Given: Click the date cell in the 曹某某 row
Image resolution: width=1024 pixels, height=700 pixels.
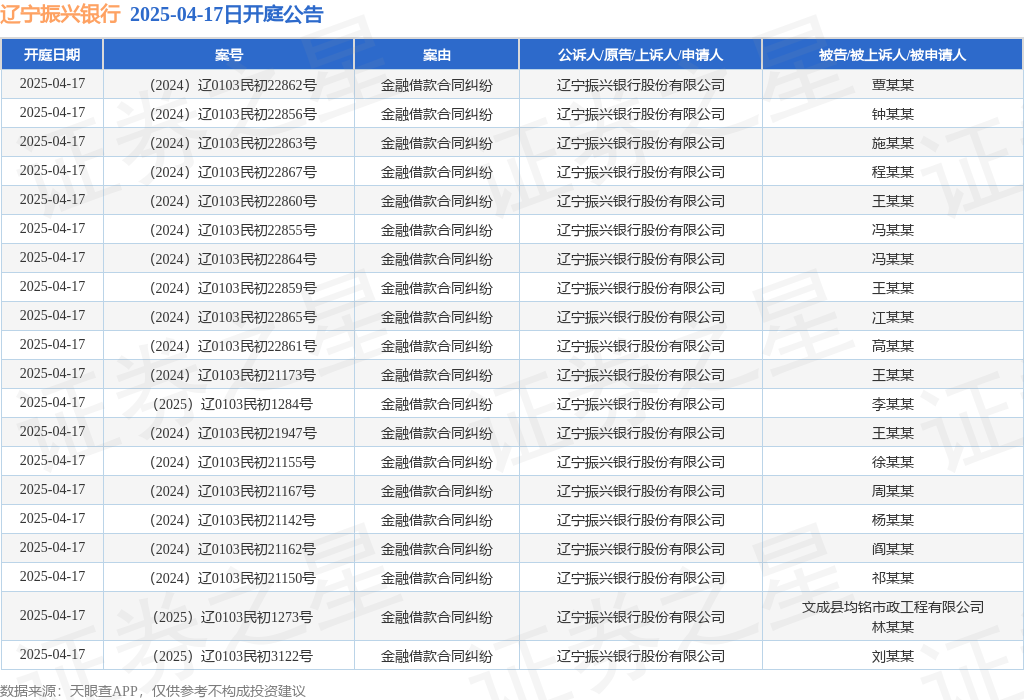Looking at the screenshot, I should click(x=52, y=84).
